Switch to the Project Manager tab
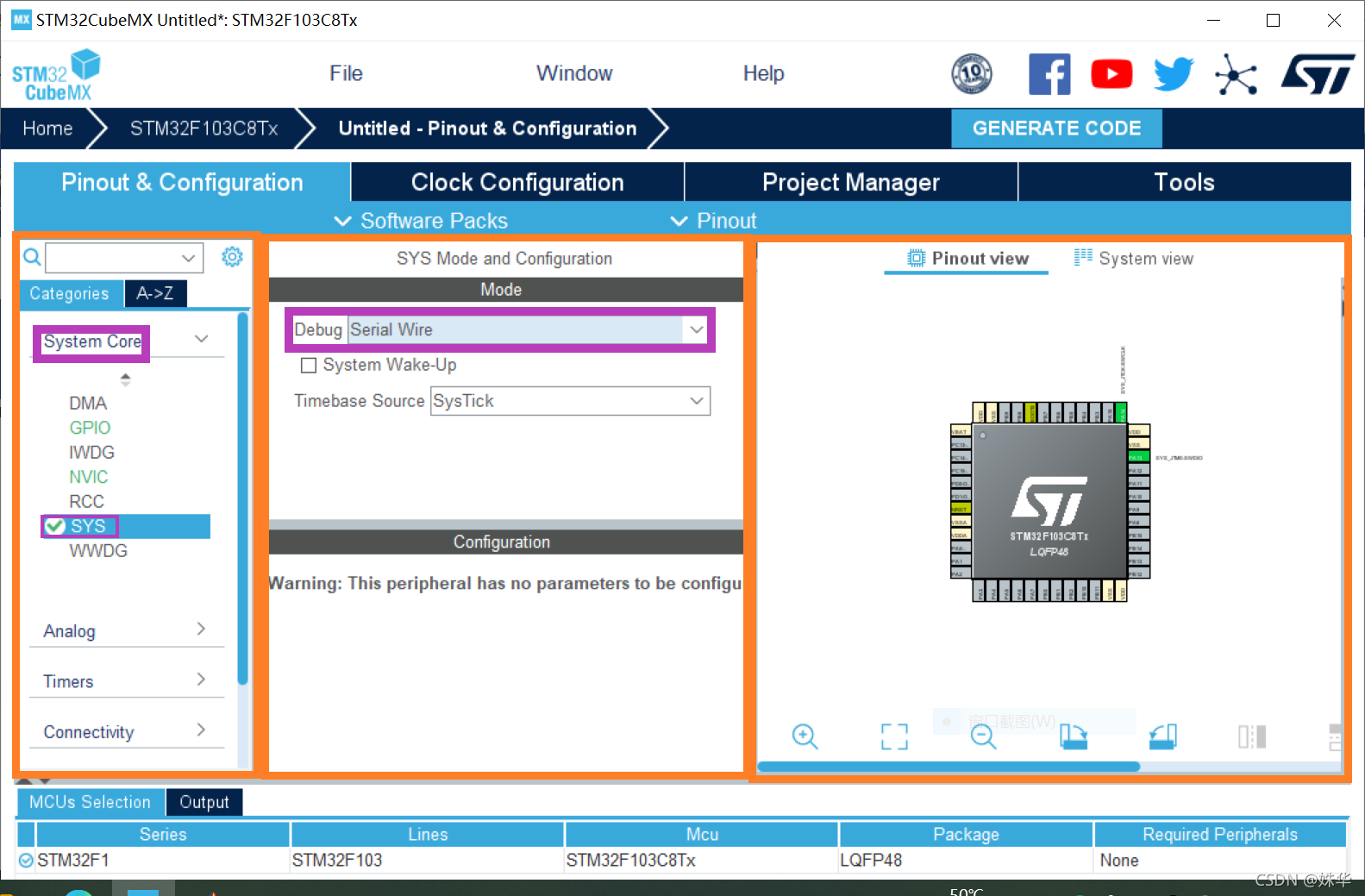This screenshot has height=896, width=1365. pyautogui.click(x=850, y=182)
